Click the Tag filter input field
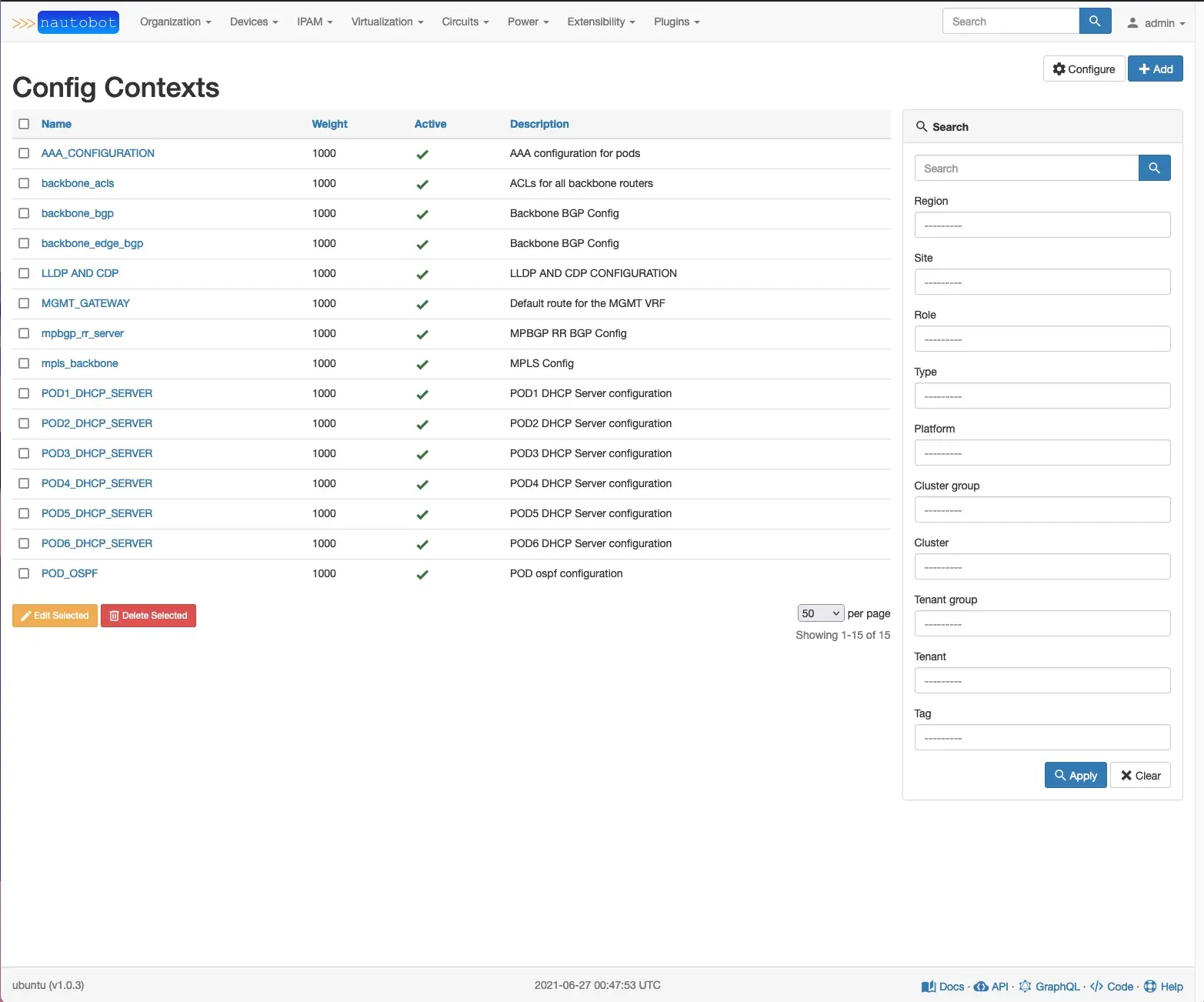 pyautogui.click(x=1042, y=738)
